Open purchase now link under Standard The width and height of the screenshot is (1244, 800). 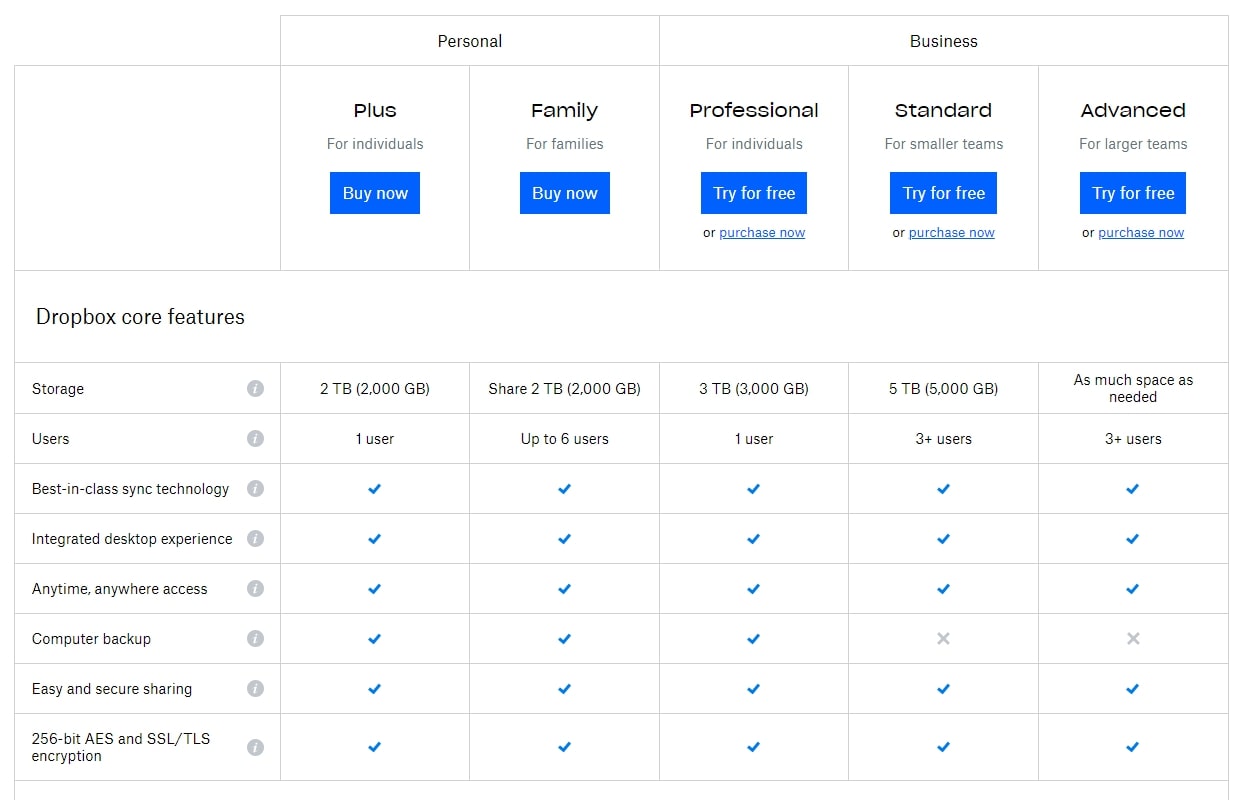[x=951, y=233]
